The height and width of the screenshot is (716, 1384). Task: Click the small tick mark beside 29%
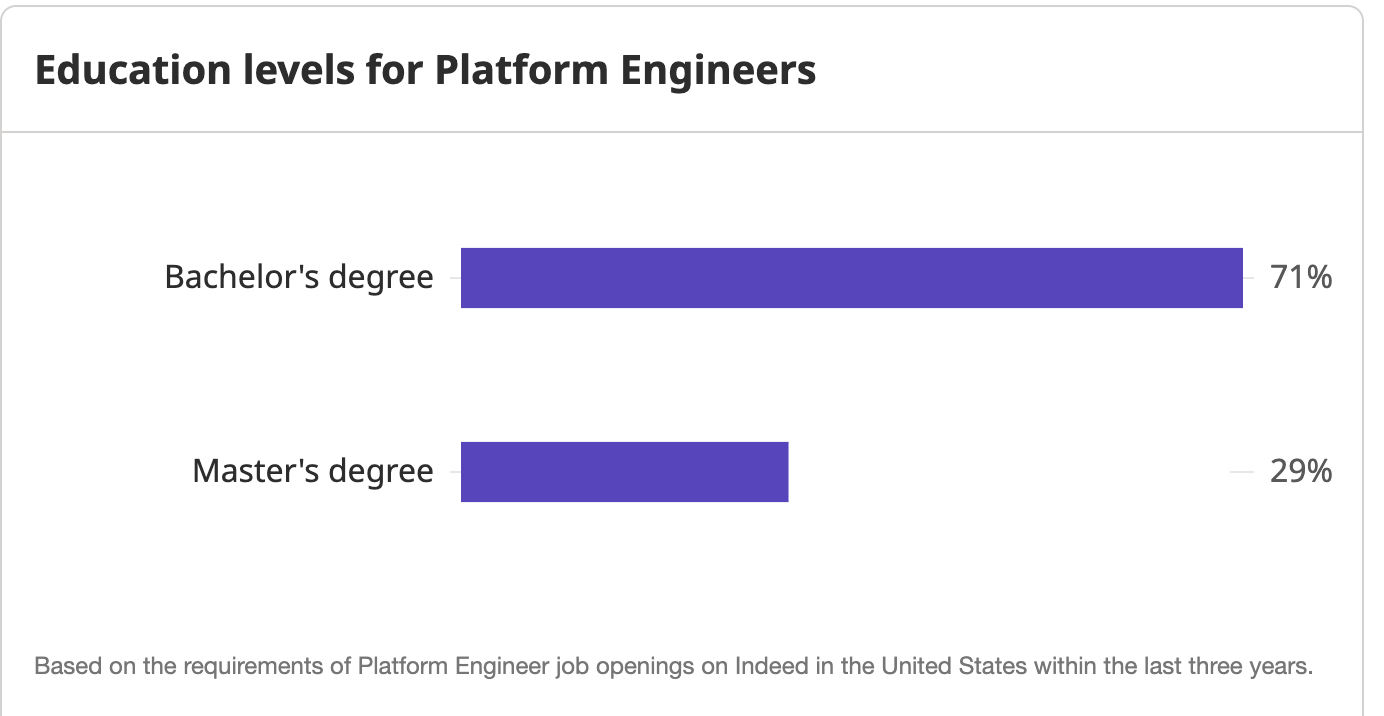(x=1241, y=472)
